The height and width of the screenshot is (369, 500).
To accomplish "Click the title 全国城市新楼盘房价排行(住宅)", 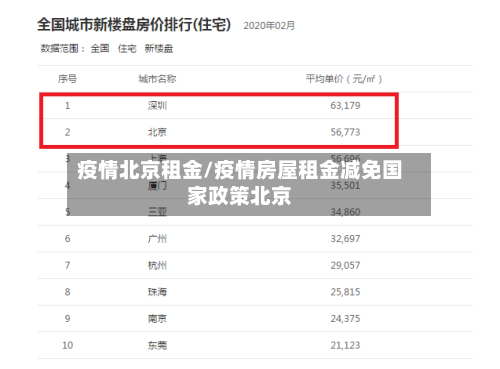I will coord(134,25).
